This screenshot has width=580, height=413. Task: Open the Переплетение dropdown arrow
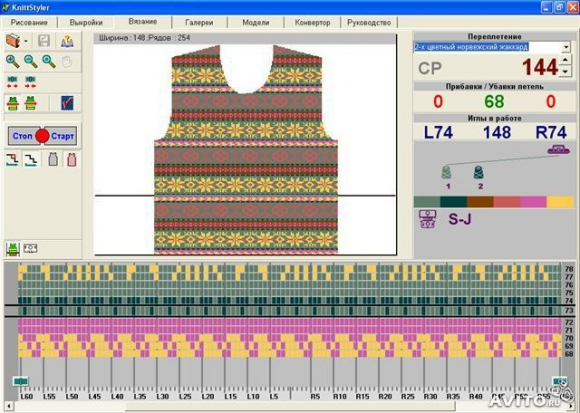[x=566, y=47]
